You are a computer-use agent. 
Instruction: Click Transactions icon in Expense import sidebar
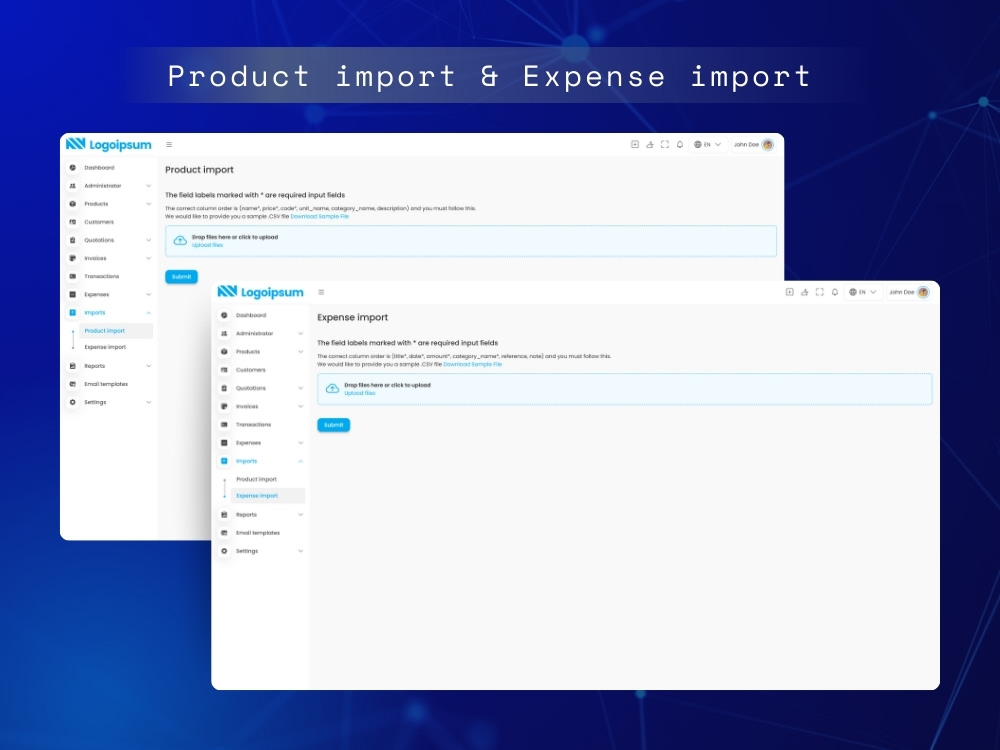pos(224,425)
